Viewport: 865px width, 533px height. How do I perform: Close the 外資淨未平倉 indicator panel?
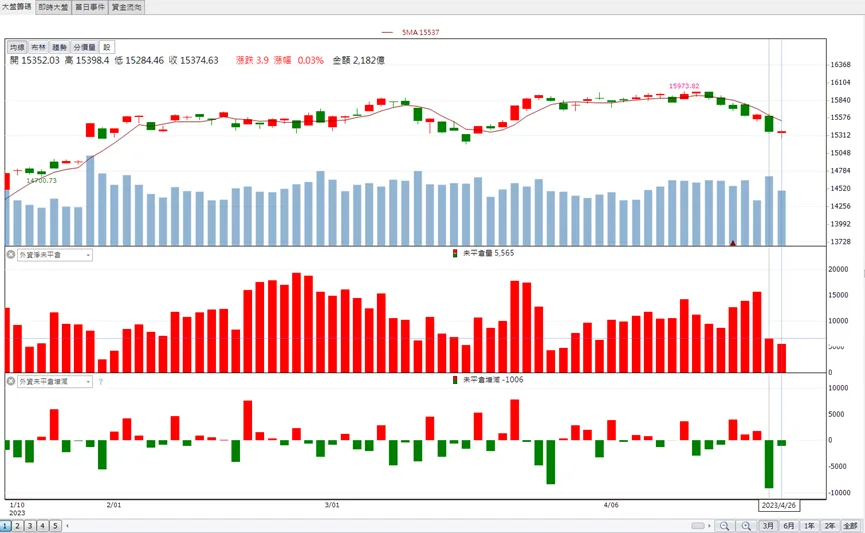[x=10, y=254]
